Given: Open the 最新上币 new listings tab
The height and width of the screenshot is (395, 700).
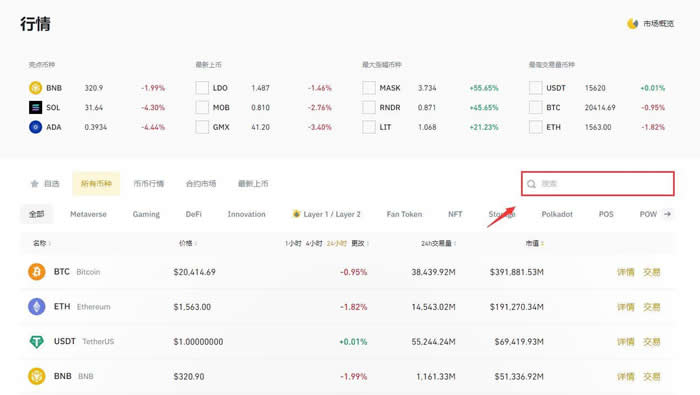Looking at the screenshot, I should coord(253,183).
